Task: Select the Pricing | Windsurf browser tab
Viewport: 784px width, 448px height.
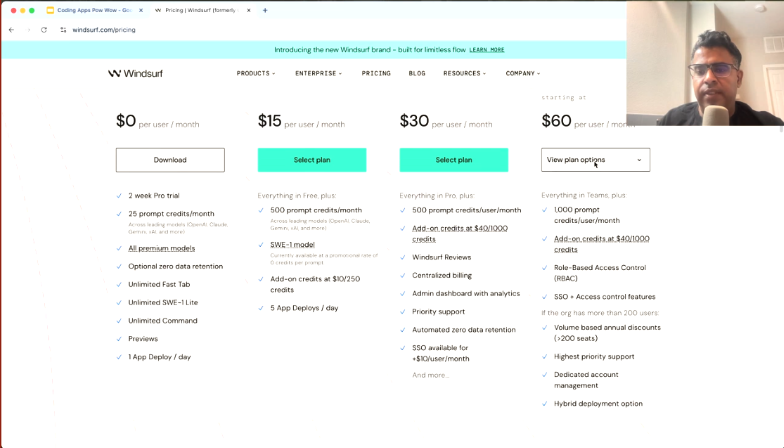Action: pyautogui.click(x=201, y=10)
